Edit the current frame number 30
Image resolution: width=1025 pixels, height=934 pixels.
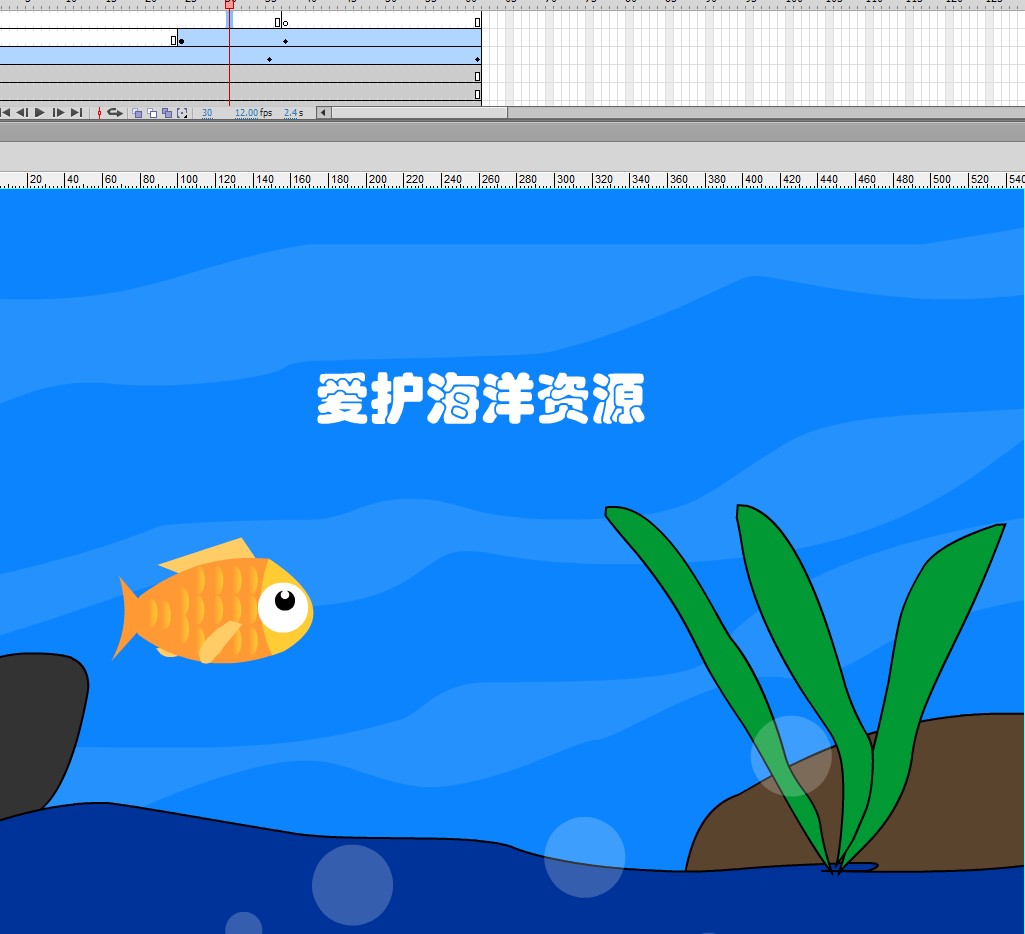pyautogui.click(x=208, y=113)
